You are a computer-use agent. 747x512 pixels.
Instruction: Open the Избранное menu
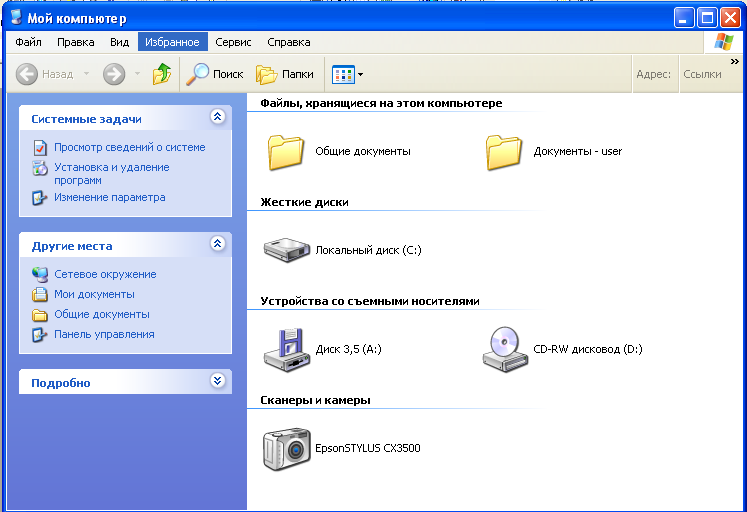172,42
